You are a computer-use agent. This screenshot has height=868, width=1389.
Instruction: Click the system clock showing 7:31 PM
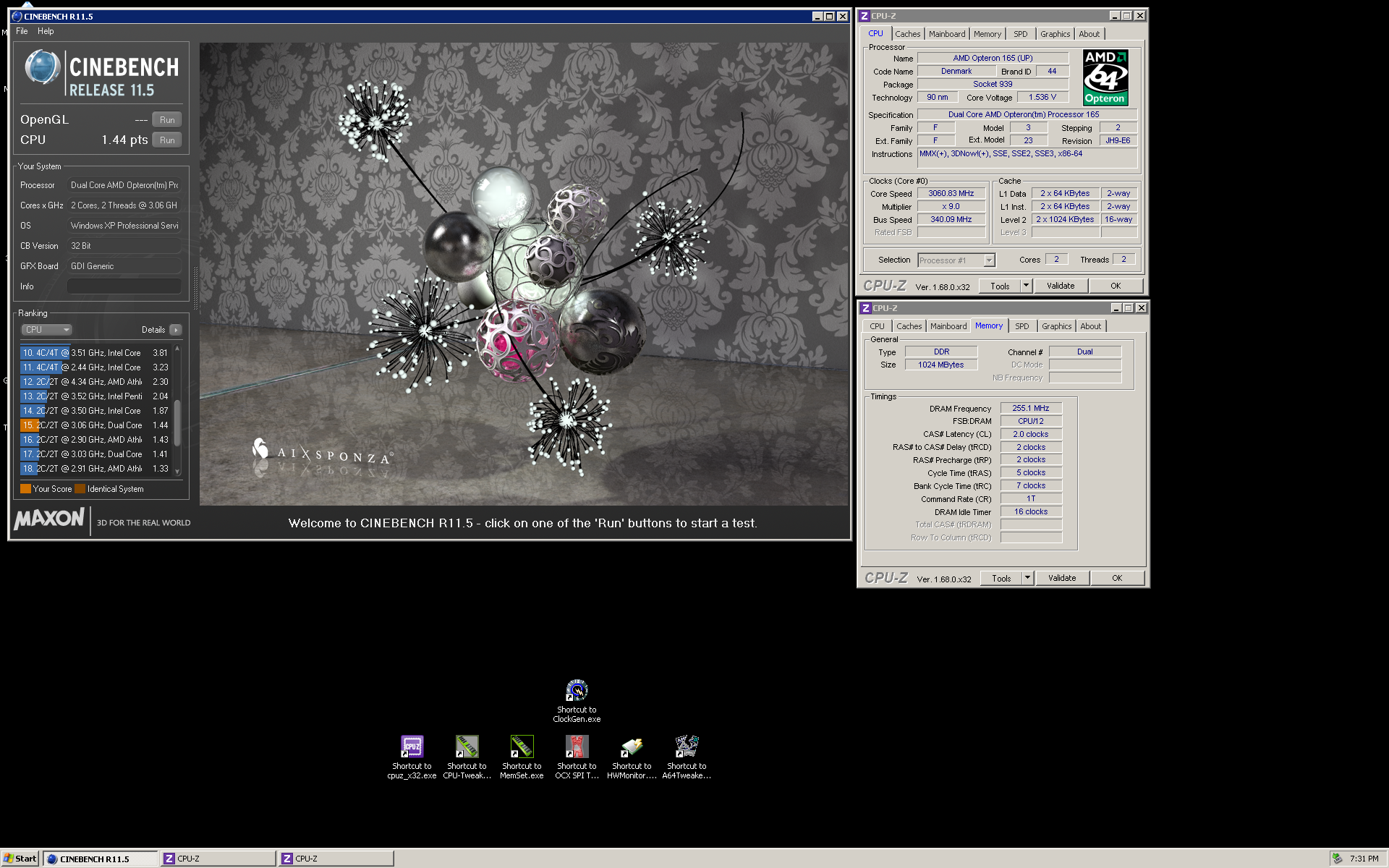[x=1364, y=859]
